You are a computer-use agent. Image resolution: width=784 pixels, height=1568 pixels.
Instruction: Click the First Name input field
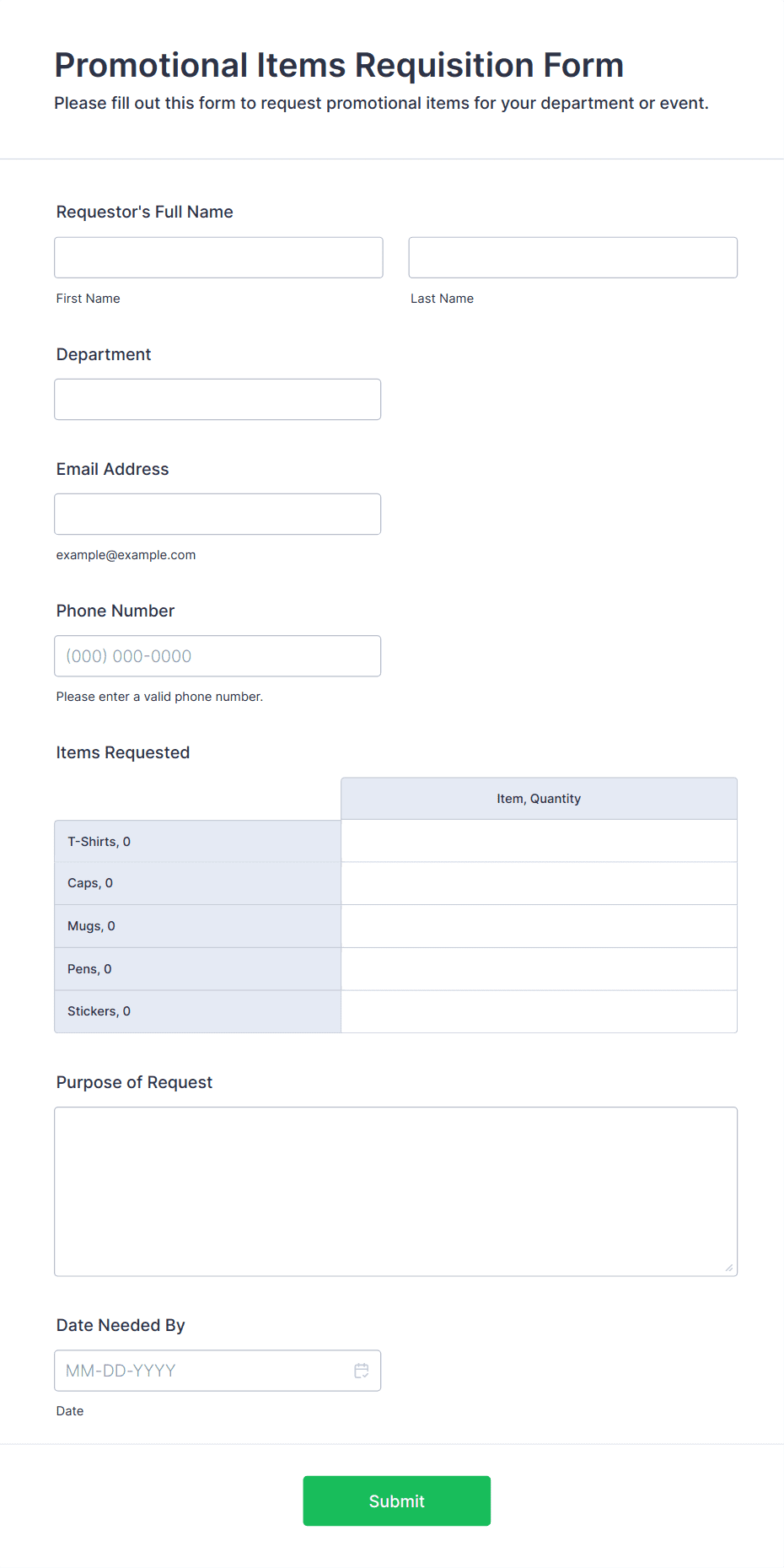point(218,257)
